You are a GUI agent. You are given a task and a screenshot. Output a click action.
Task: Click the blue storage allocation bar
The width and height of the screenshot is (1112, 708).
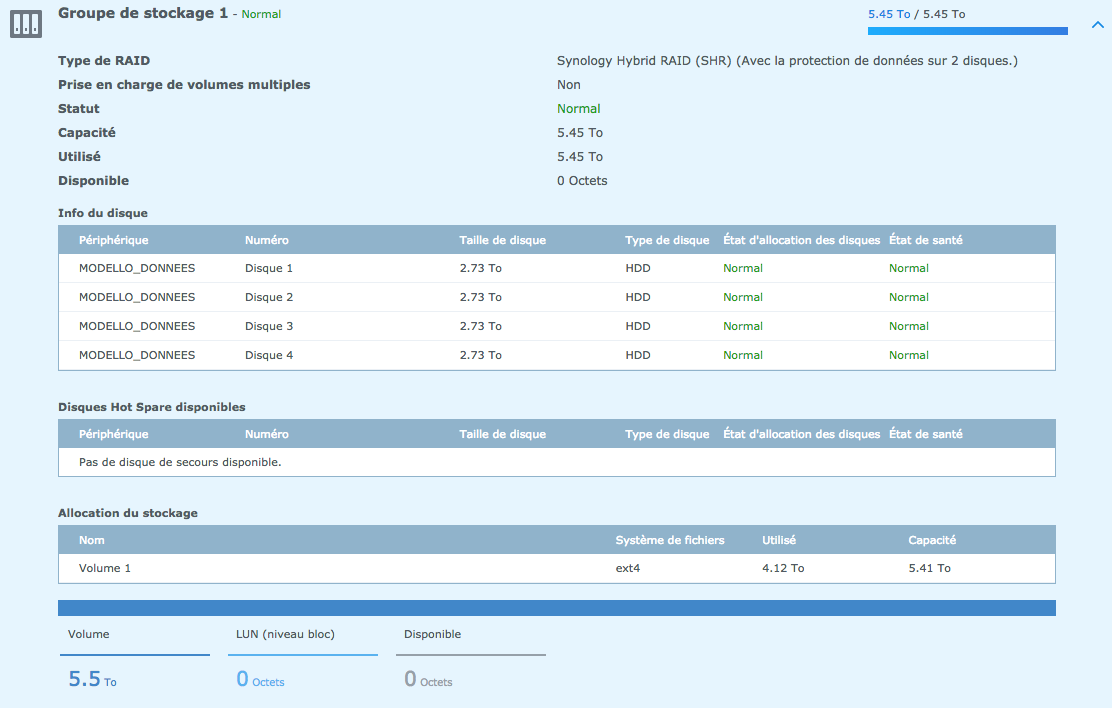557,608
